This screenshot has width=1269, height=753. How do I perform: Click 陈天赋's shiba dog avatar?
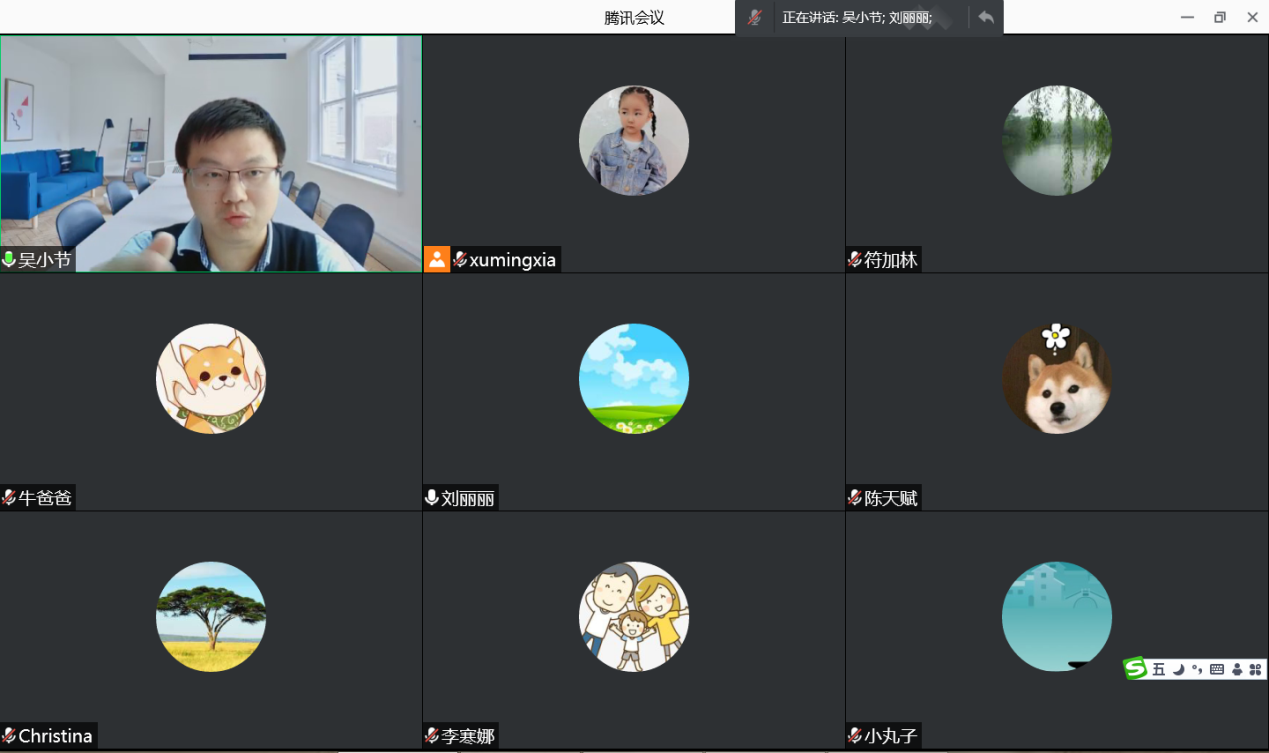tap(1056, 379)
